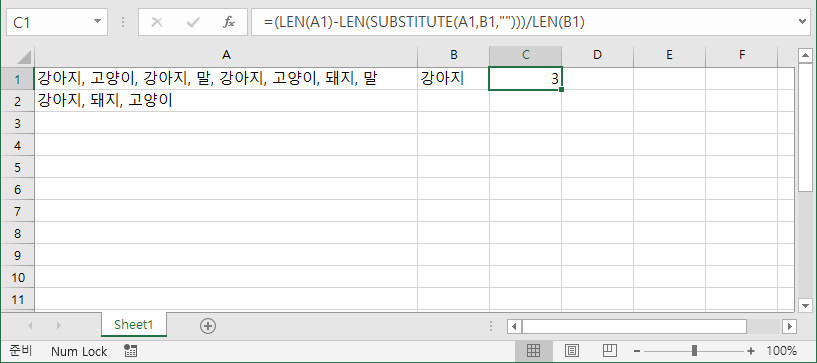Image resolution: width=817 pixels, height=363 pixels.
Task: Open the Name Box dropdown arrow
Action: pos(97,22)
